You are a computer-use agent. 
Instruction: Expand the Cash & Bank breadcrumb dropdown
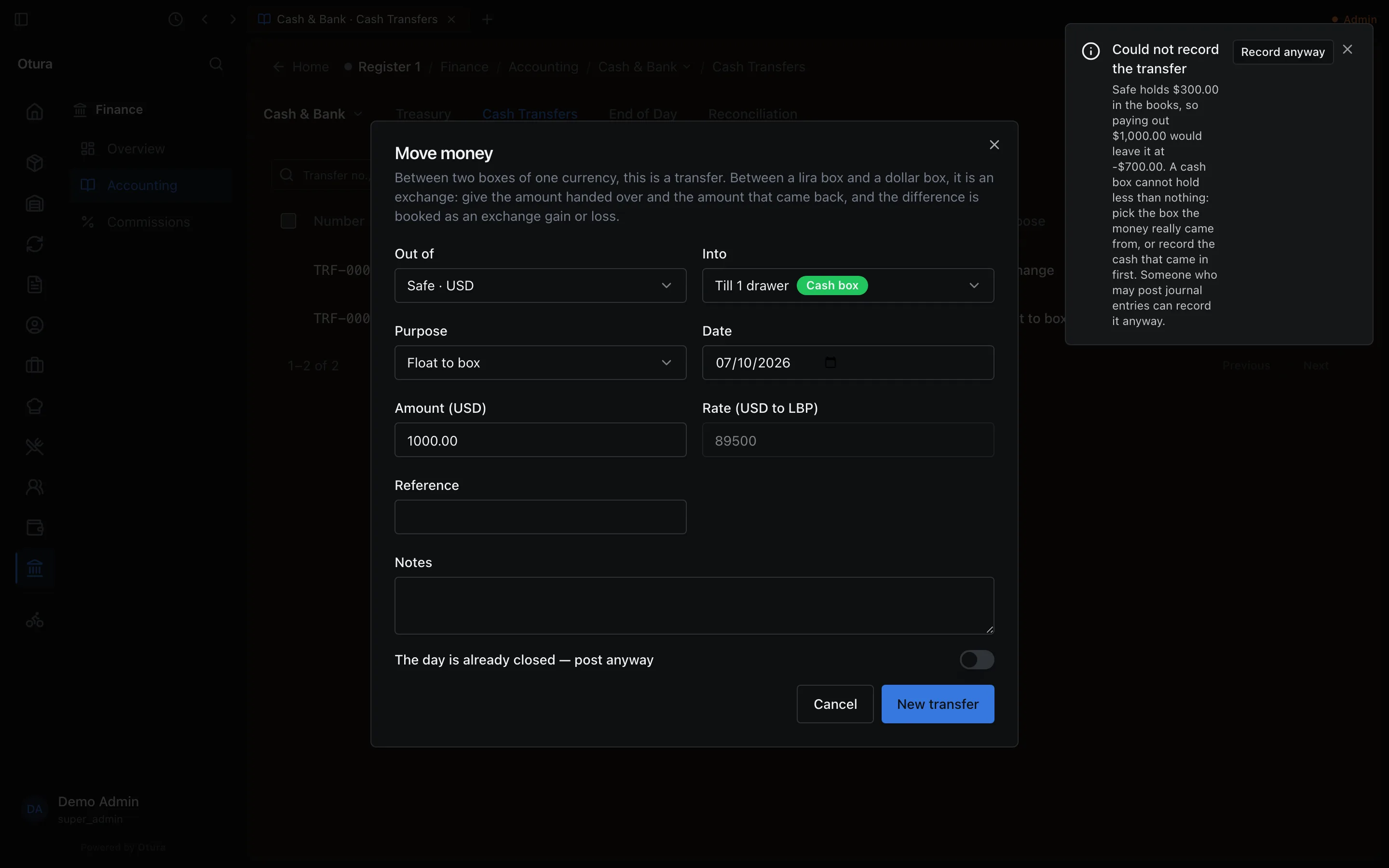pos(687,67)
